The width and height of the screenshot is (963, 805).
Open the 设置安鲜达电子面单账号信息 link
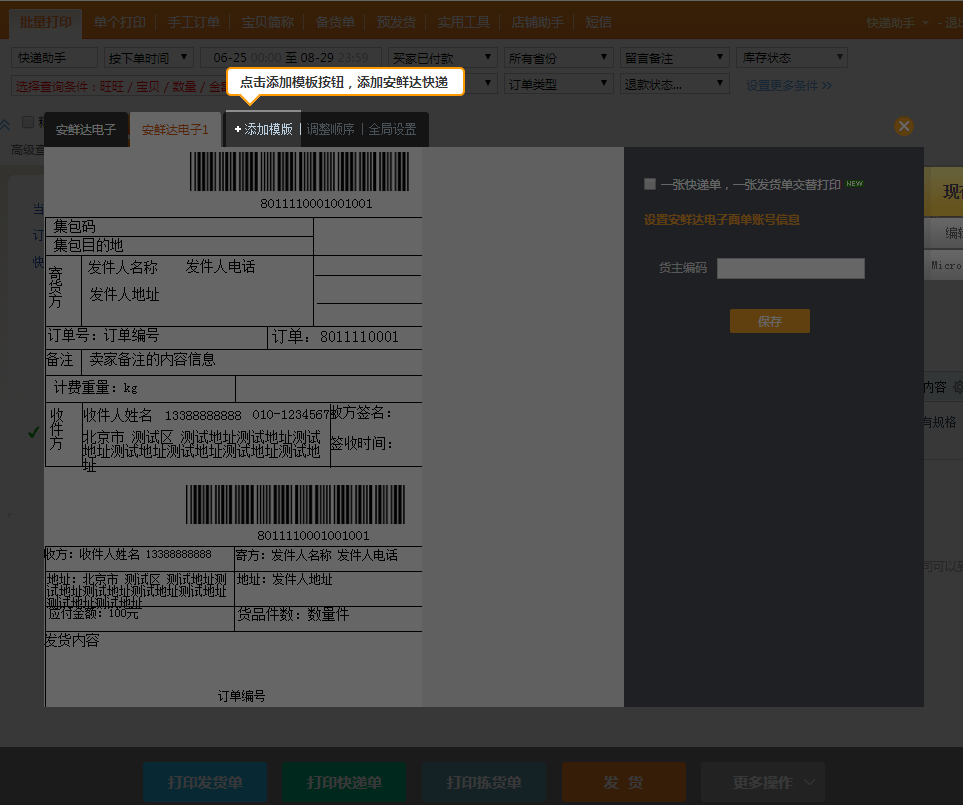pyautogui.click(x=722, y=220)
